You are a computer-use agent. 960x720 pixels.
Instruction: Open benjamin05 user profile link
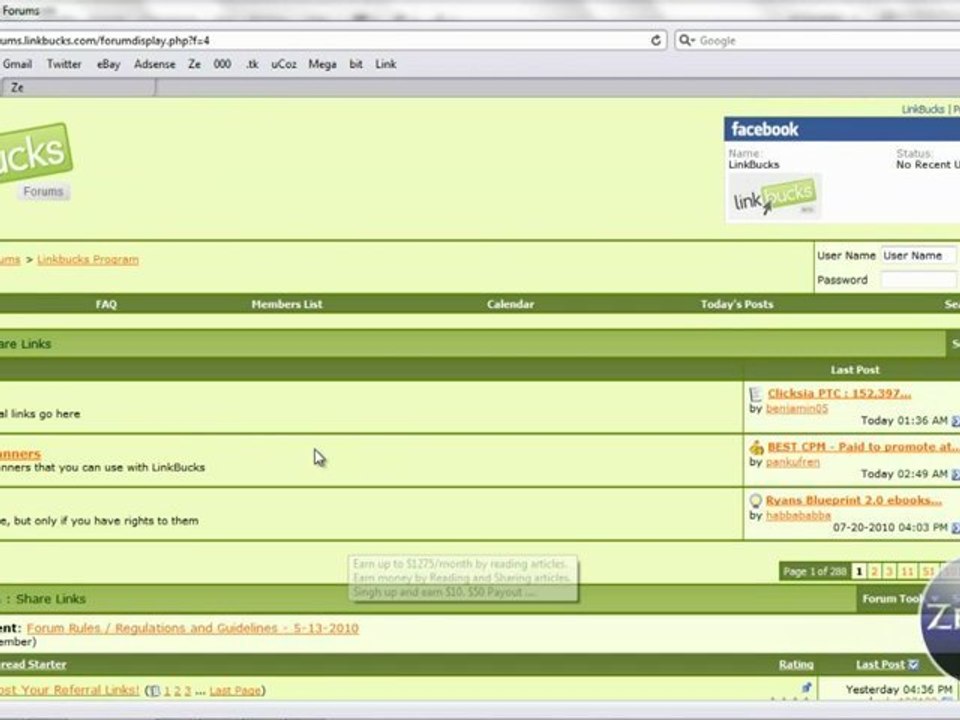[x=797, y=408]
